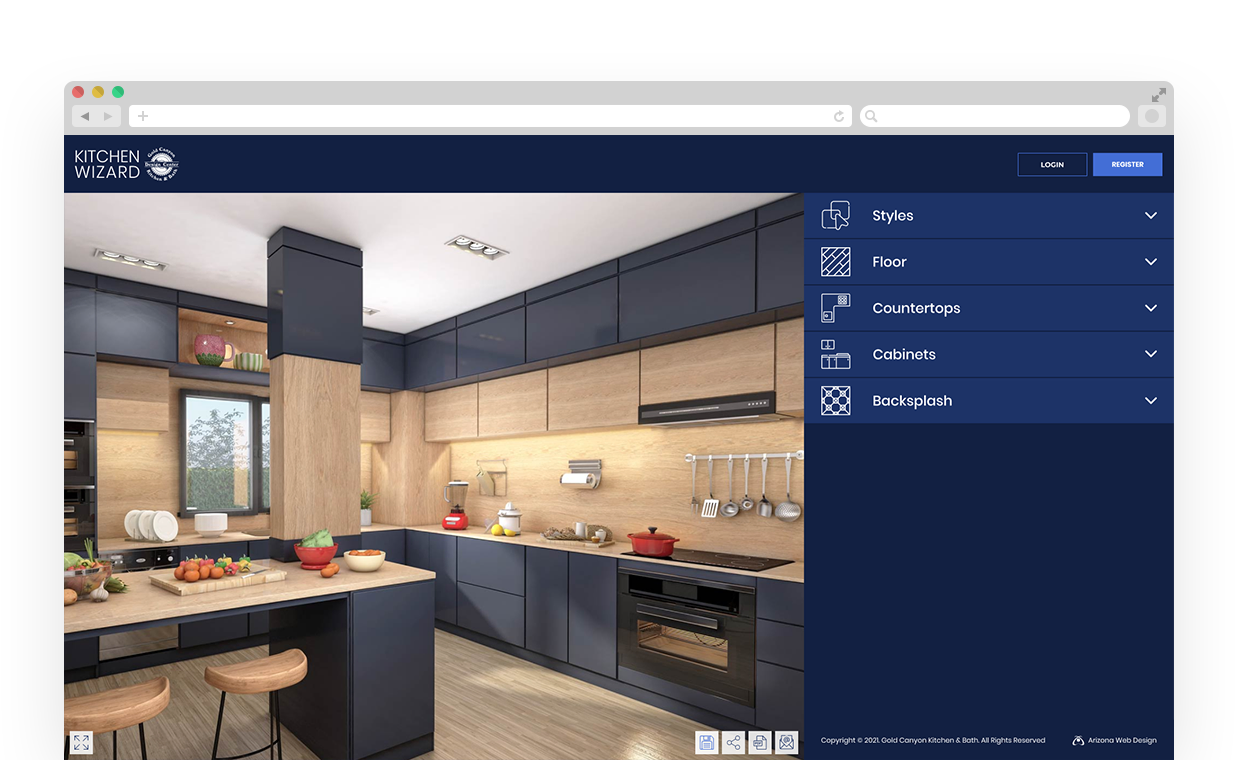This screenshot has width=1235, height=760.
Task: Click the Backsplash tile pattern icon
Action: 835,401
